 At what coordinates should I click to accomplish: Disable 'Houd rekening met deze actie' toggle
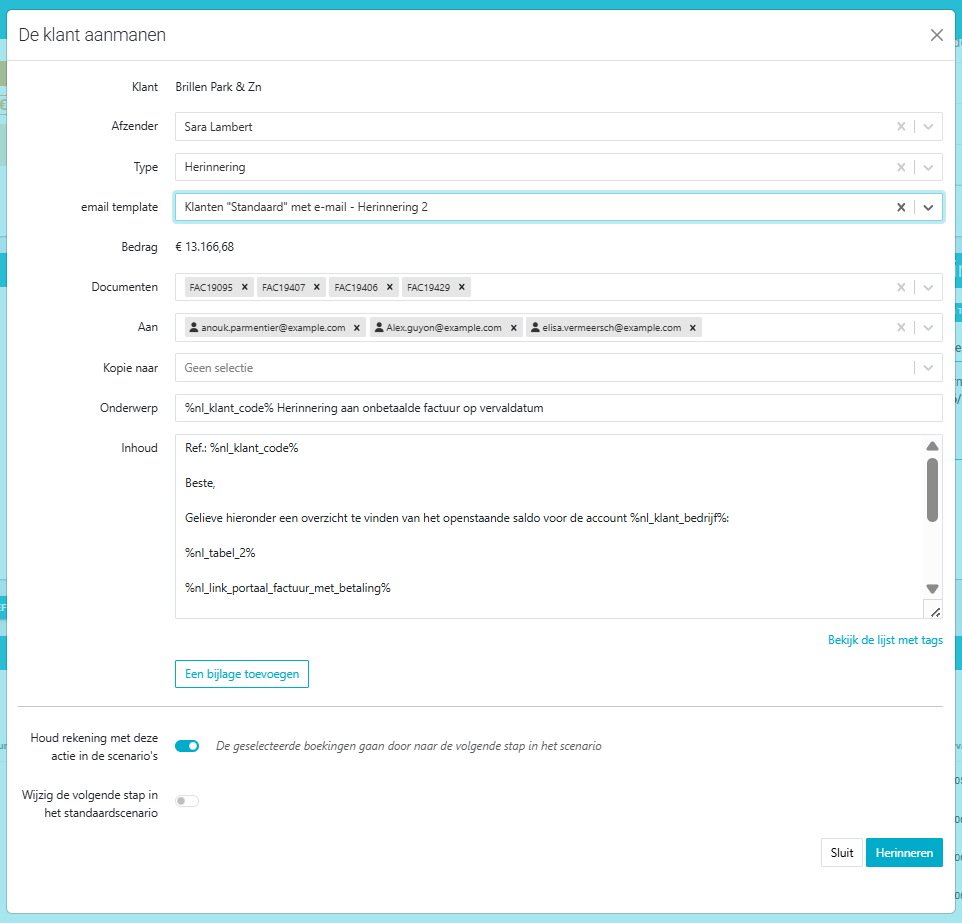pyautogui.click(x=187, y=746)
